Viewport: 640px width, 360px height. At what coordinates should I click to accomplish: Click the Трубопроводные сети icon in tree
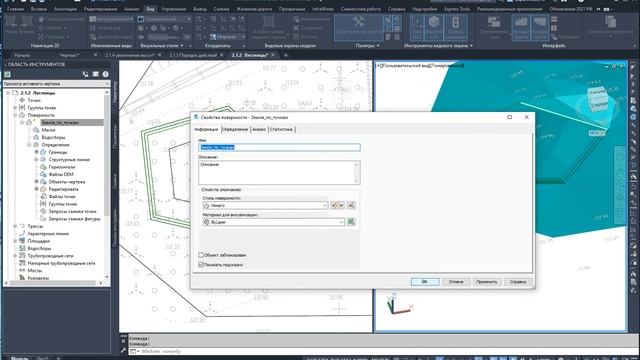22,256
